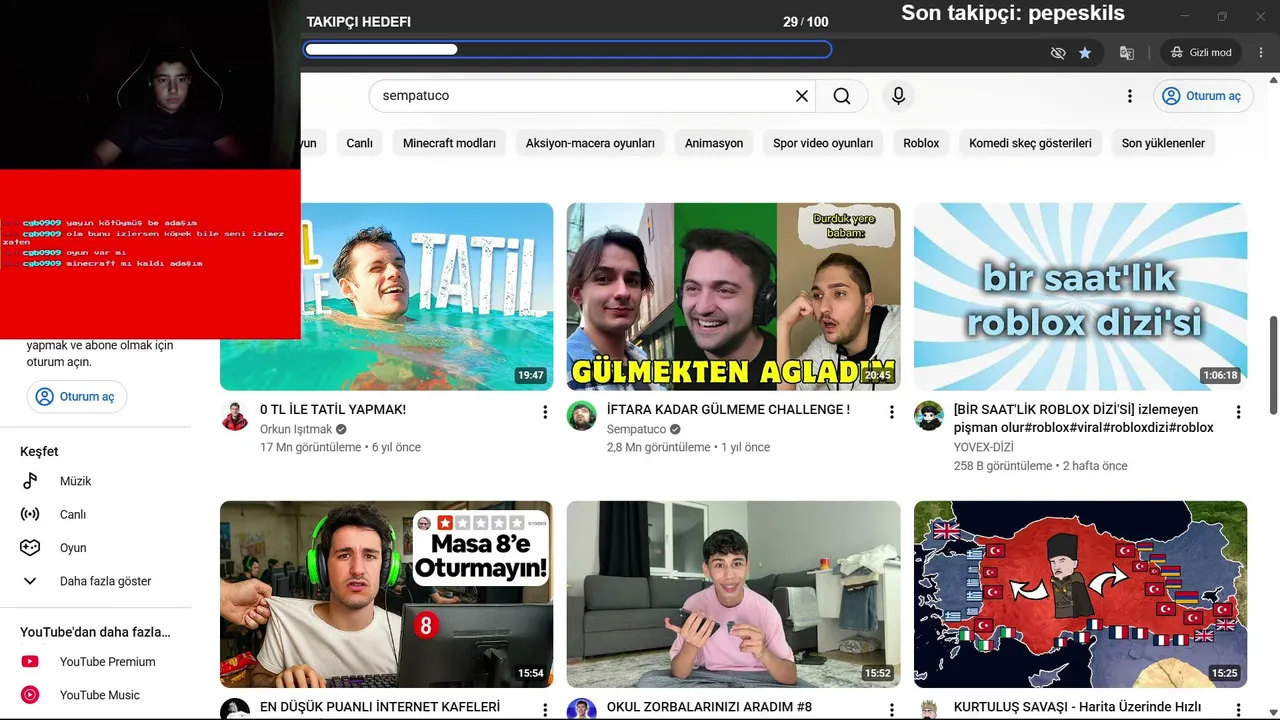The image size is (1280, 720).
Task: Open title İFTARA KADAR GÜLMEME CHALLENGE !
Action: click(728, 409)
